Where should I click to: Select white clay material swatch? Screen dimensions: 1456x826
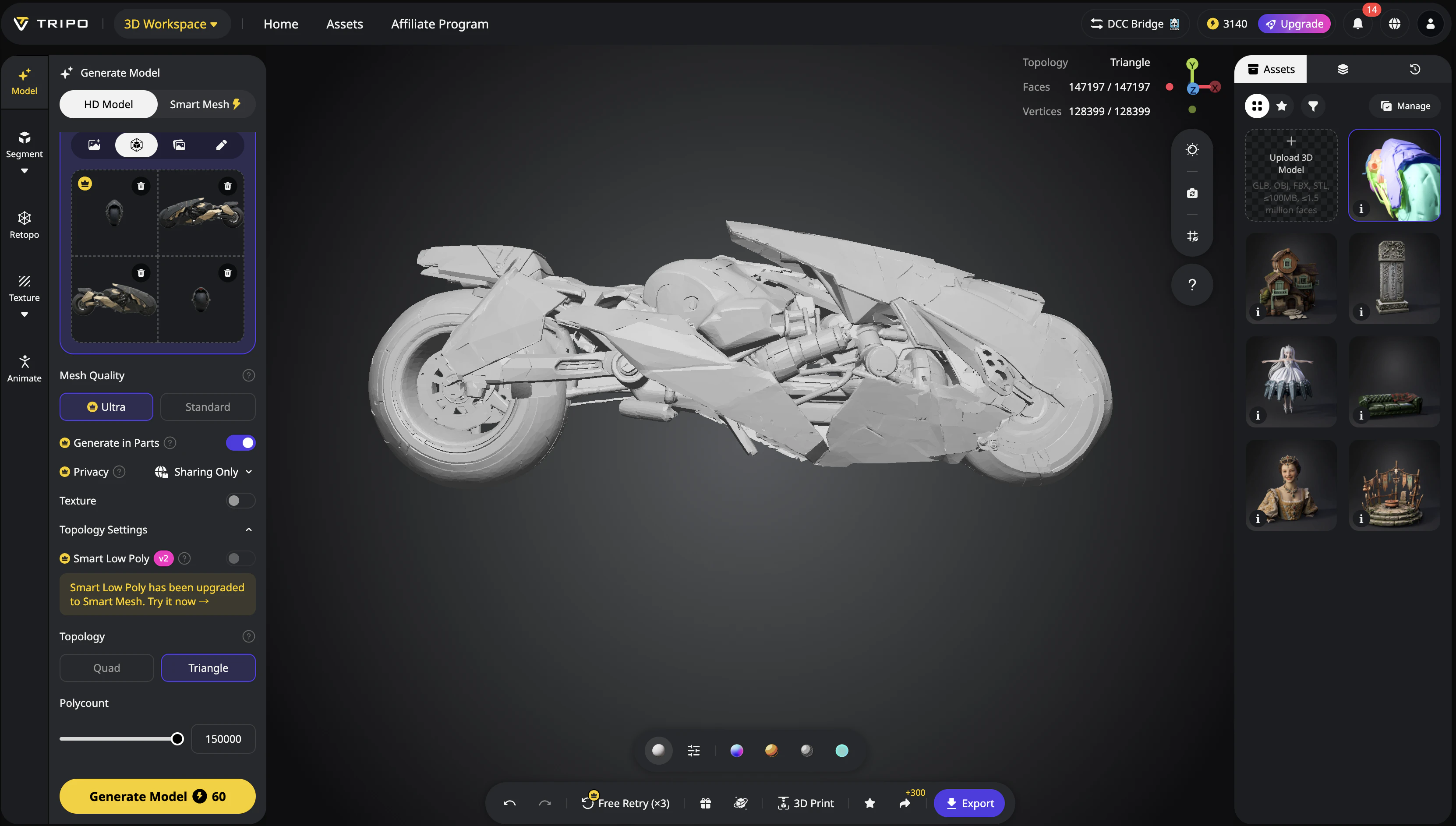pyautogui.click(x=658, y=751)
